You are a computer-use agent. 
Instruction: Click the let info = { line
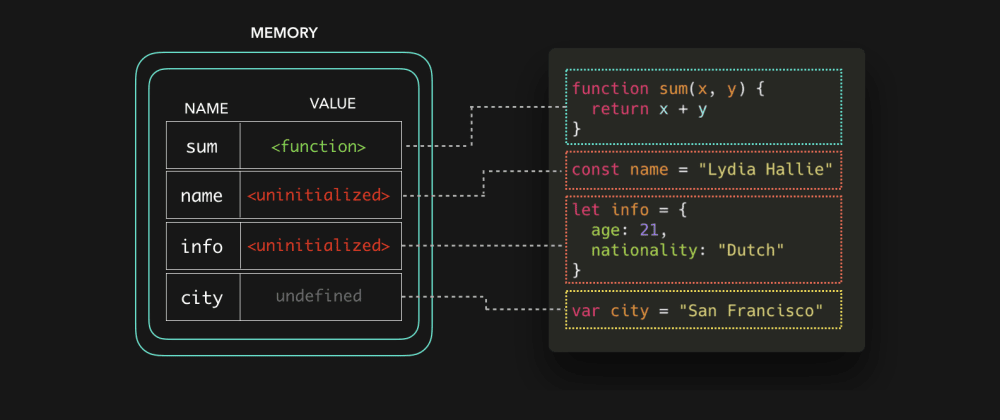629,210
